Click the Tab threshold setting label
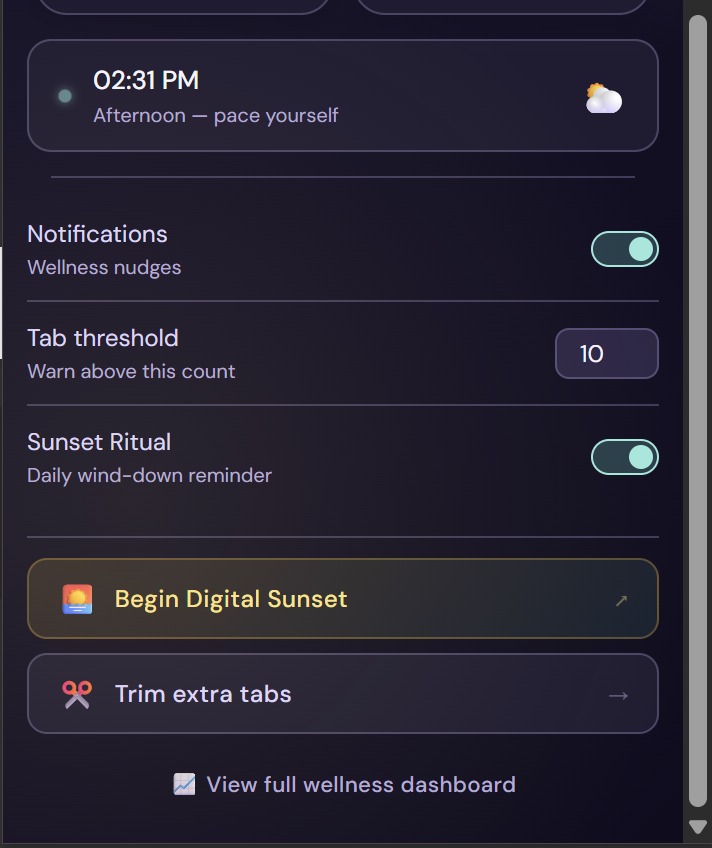This screenshot has width=712, height=848. (x=103, y=338)
